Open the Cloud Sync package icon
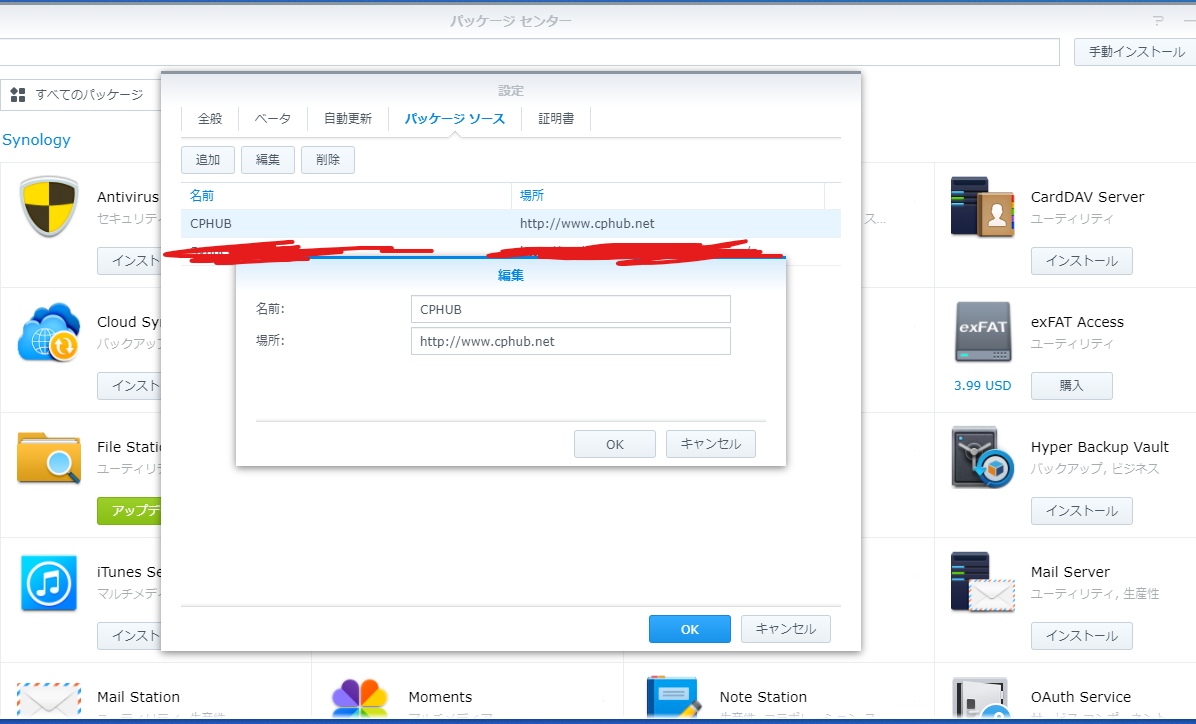 [x=49, y=332]
